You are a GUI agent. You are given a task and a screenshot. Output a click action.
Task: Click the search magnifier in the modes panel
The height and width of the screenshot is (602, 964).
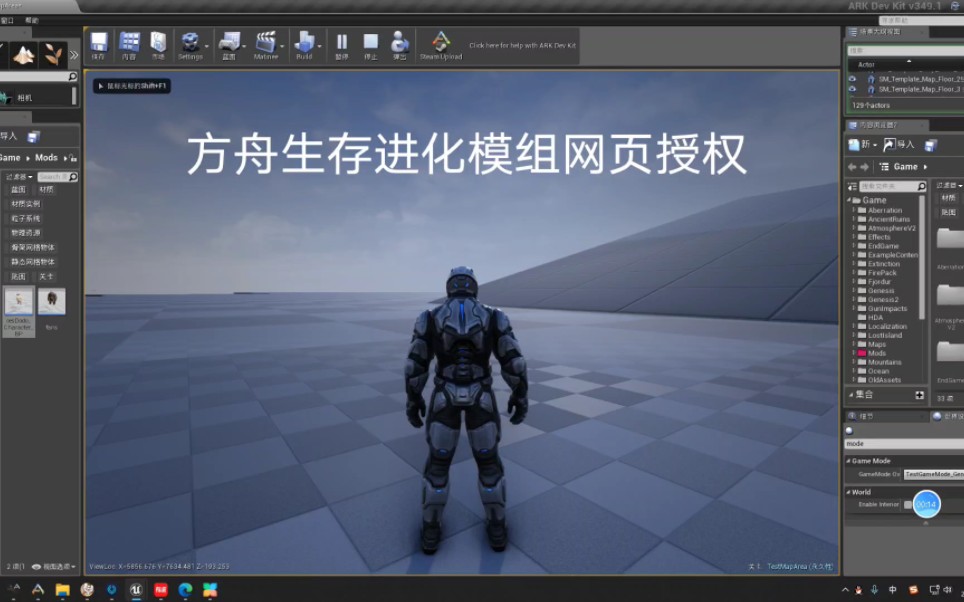click(73, 76)
